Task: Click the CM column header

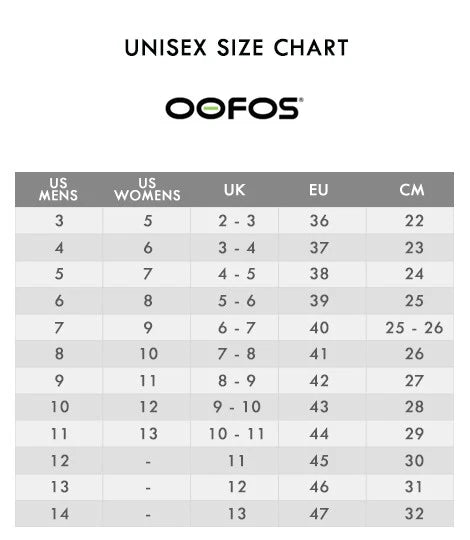Action: pyautogui.click(x=412, y=190)
